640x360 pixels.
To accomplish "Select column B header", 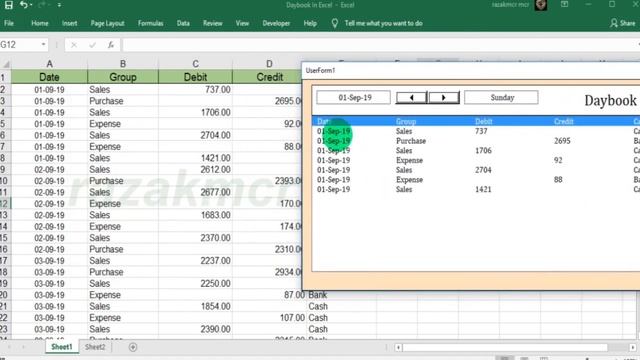I will (x=123, y=64).
